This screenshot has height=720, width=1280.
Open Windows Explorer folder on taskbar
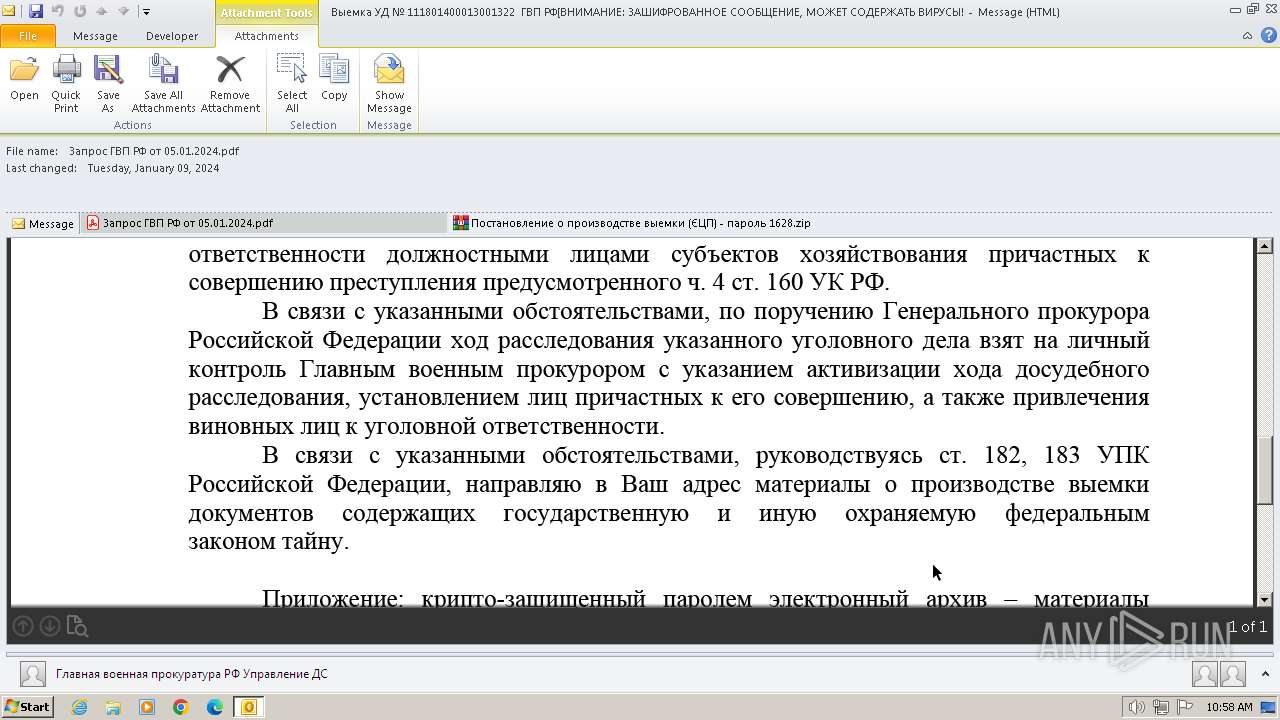pos(113,707)
